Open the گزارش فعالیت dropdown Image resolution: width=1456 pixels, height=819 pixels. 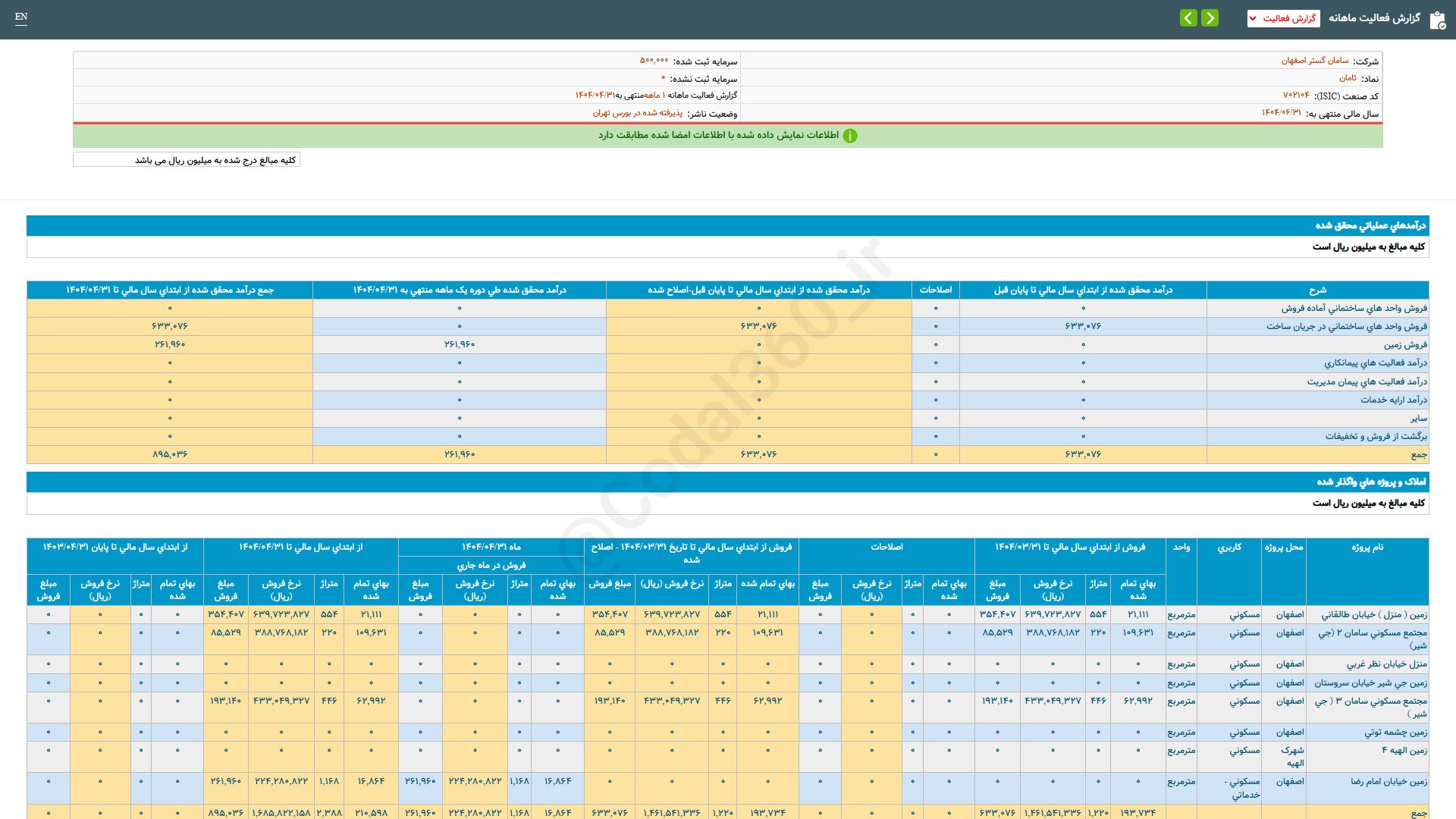[1283, 18]
